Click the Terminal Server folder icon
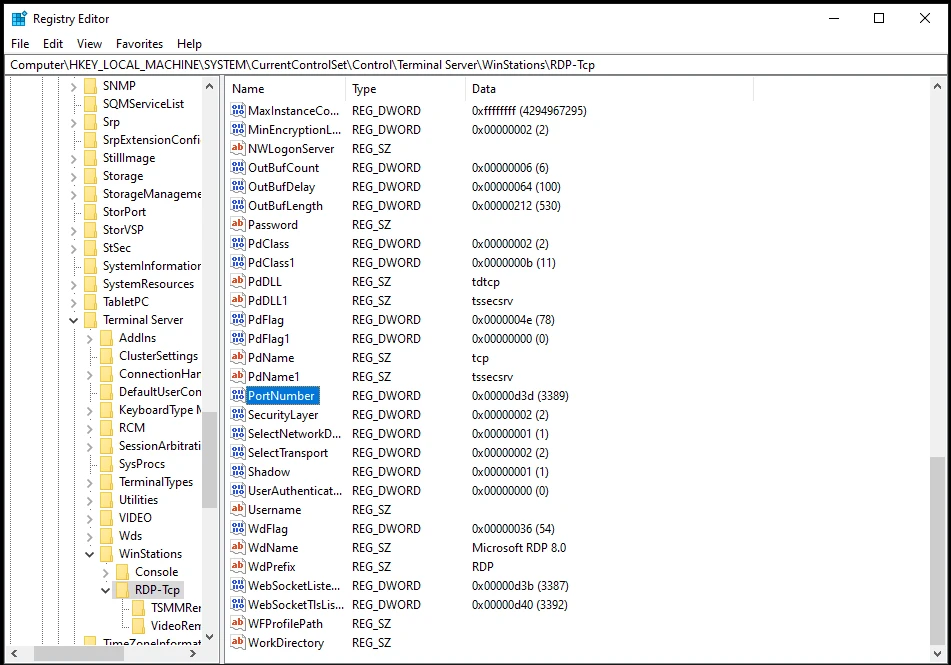951x665 pixels. (x=91, y=320)
